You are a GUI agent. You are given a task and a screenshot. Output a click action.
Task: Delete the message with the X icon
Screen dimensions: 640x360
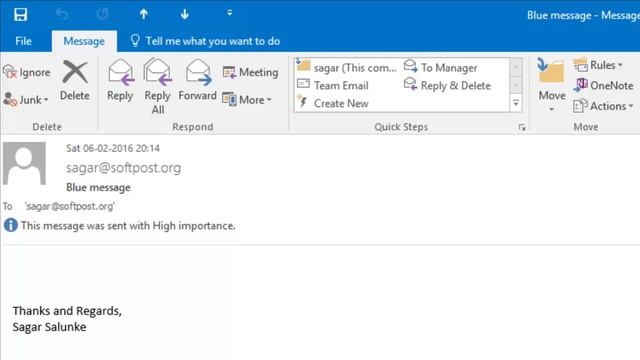pyautogui.click(x=75, y=81)
